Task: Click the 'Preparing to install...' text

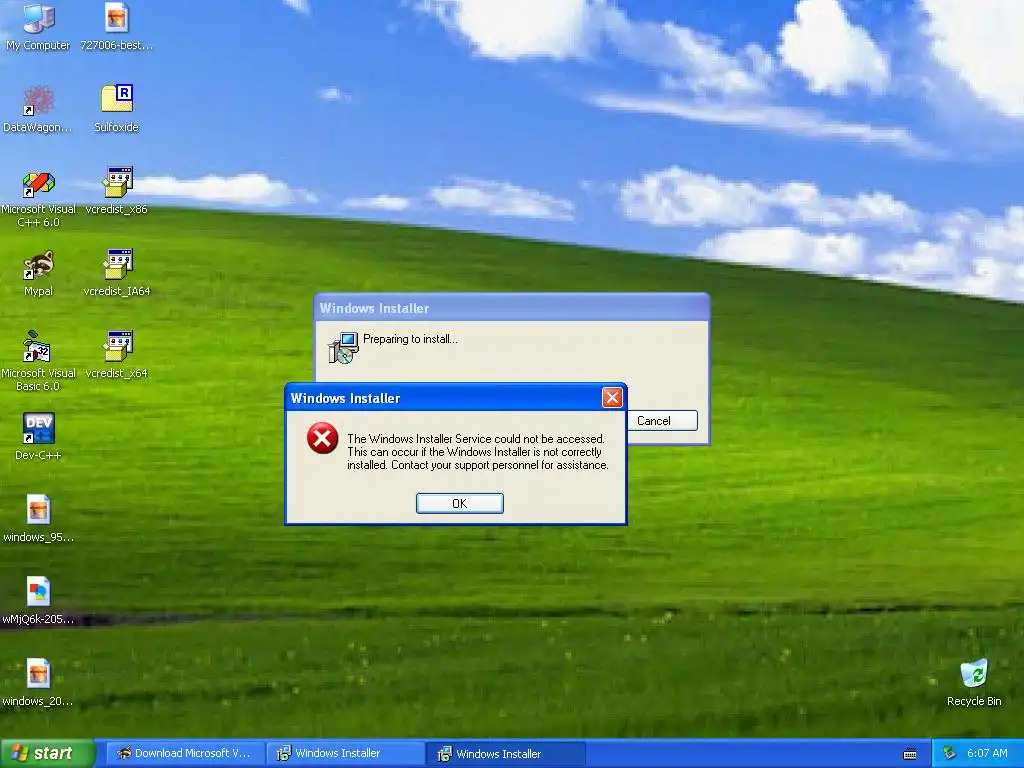Action: click(x=410, y=339)
